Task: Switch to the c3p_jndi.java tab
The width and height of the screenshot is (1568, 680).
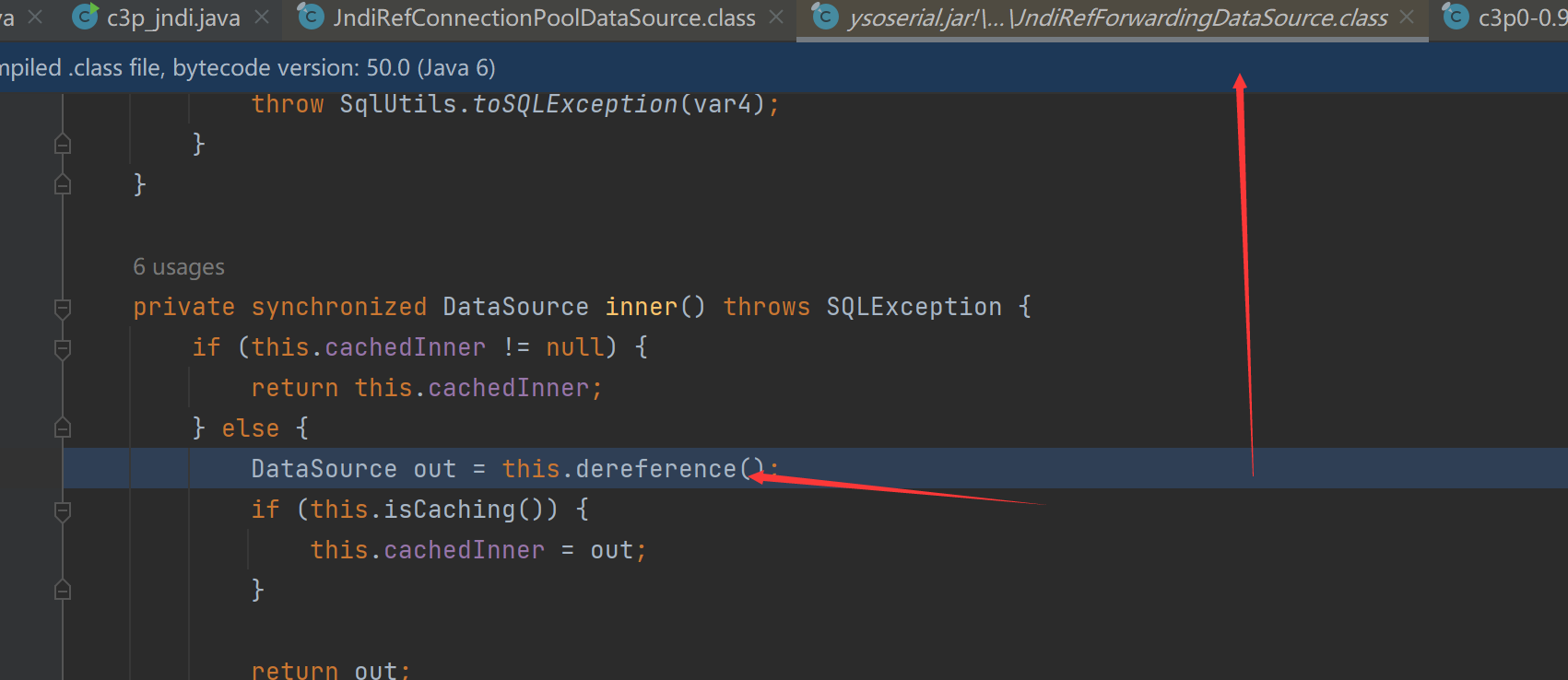Action: pos(173,18)
